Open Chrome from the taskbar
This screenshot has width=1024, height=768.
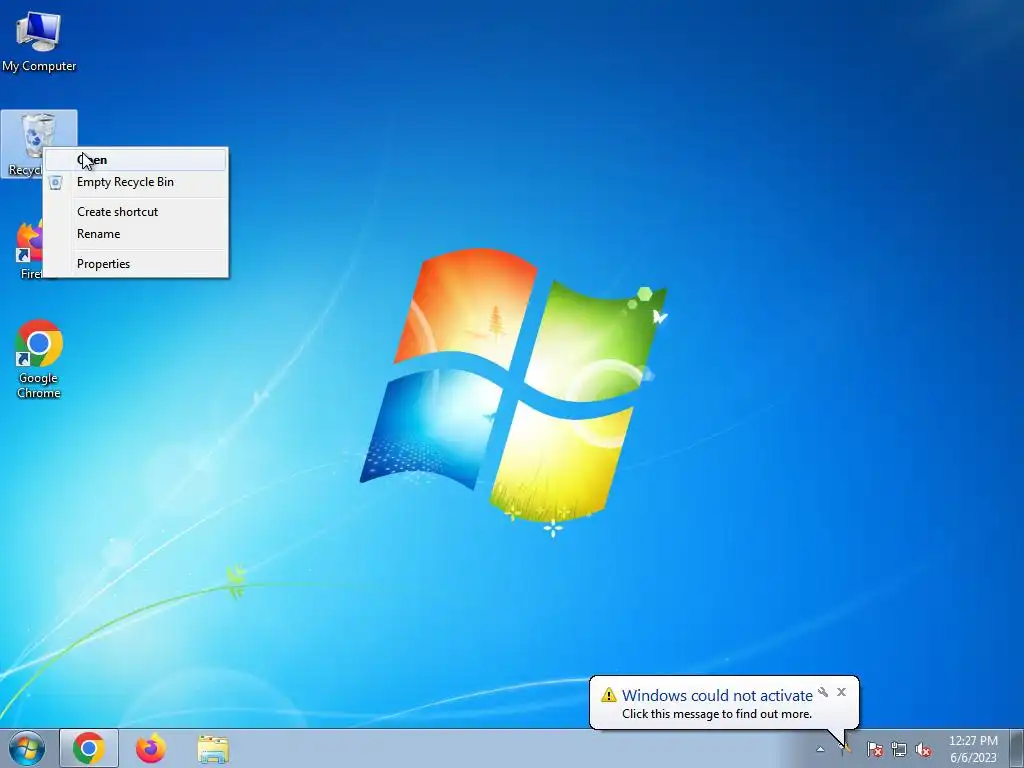89,748
